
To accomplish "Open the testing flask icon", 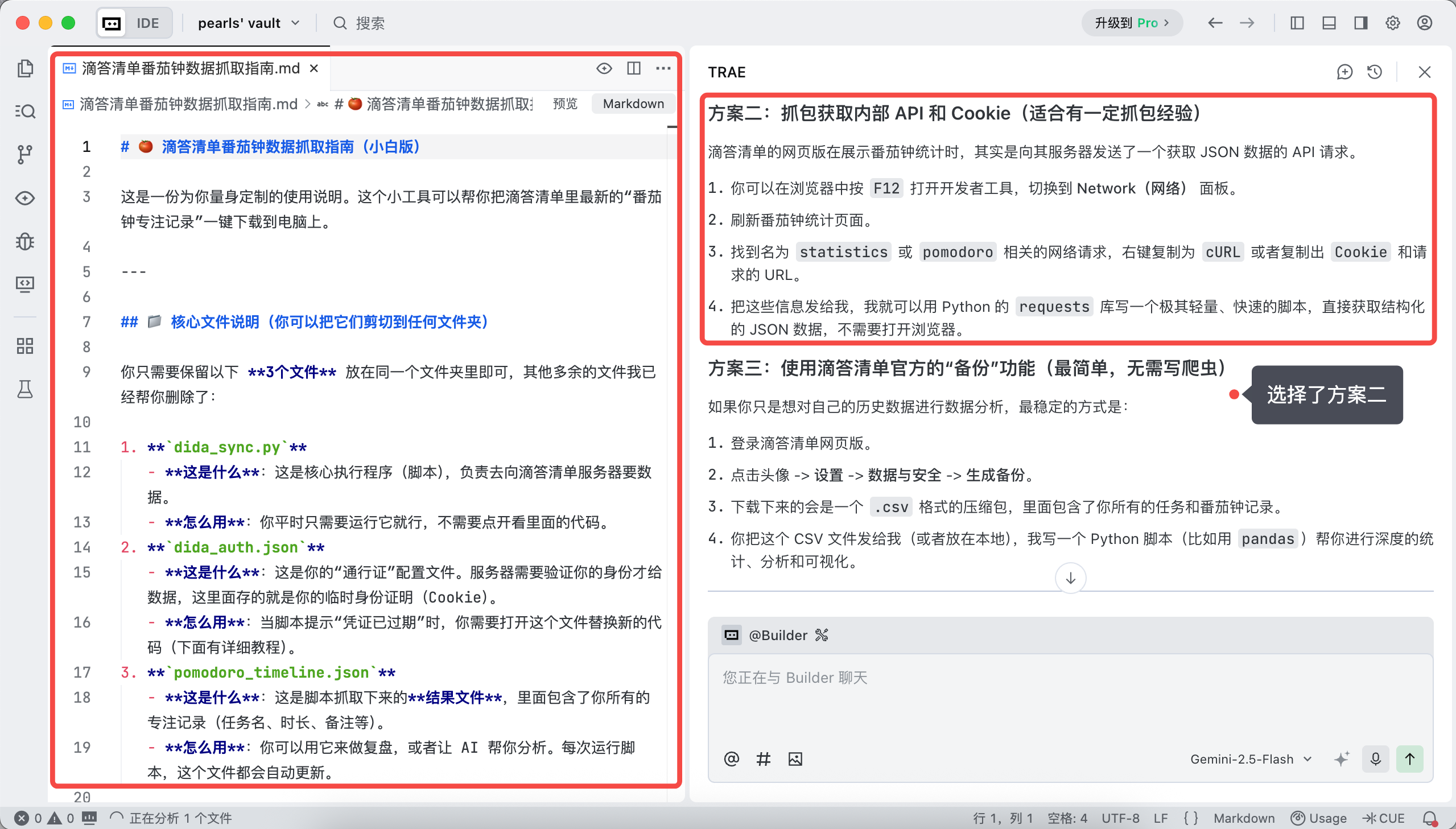I will pyautogui.click(x=25, y=389).
